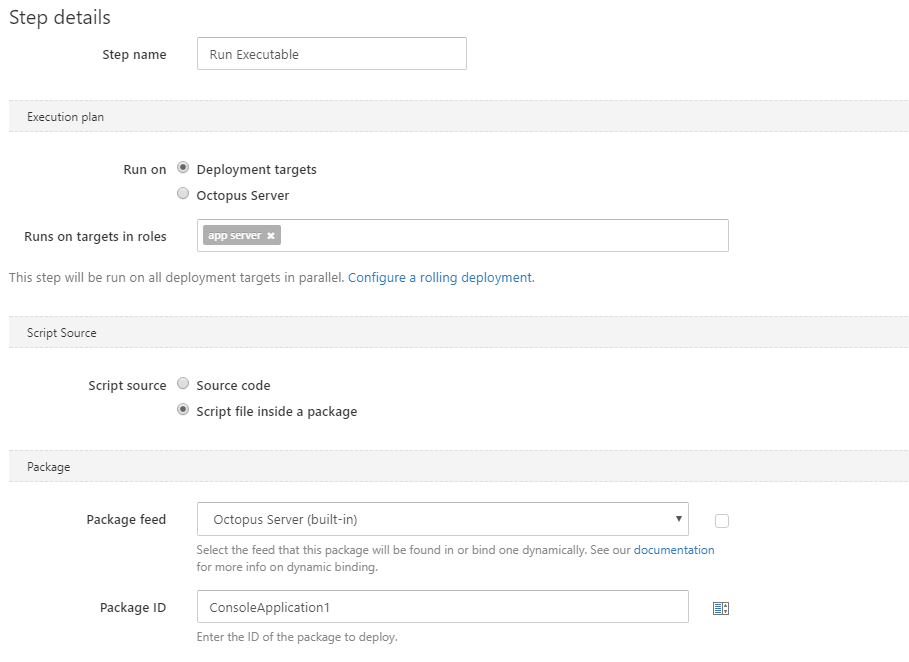Follow the documentation link on dynamic binding
909x662 pixels.
pos(674,550)
